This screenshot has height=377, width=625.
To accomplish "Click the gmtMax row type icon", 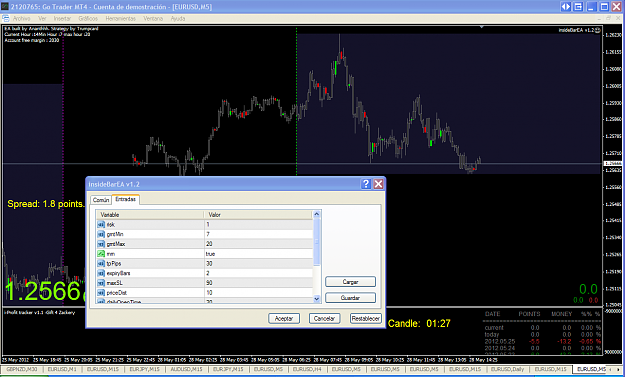I will 101,244.
